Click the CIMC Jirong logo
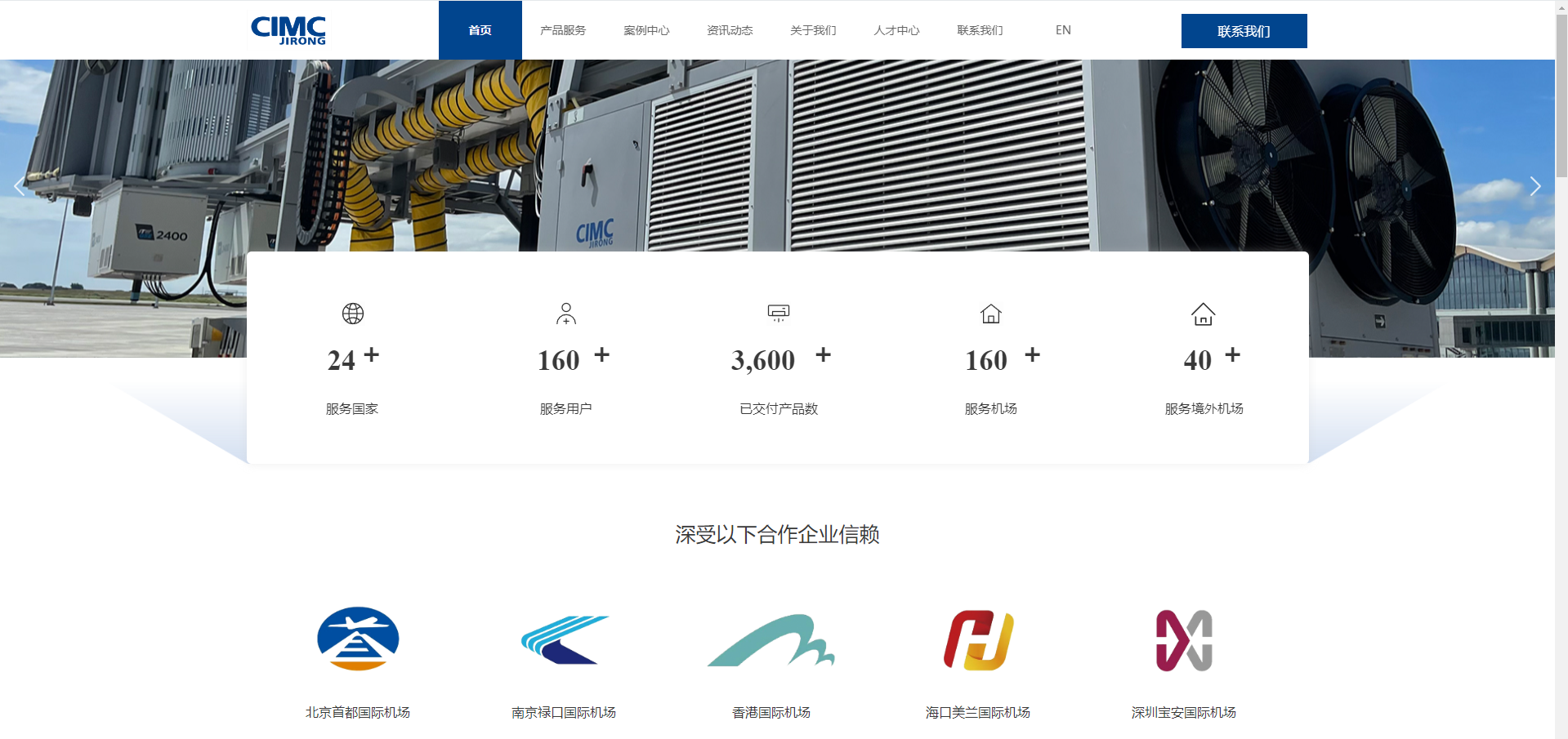This screenshot has height=739, width=1568. [288, 30]
